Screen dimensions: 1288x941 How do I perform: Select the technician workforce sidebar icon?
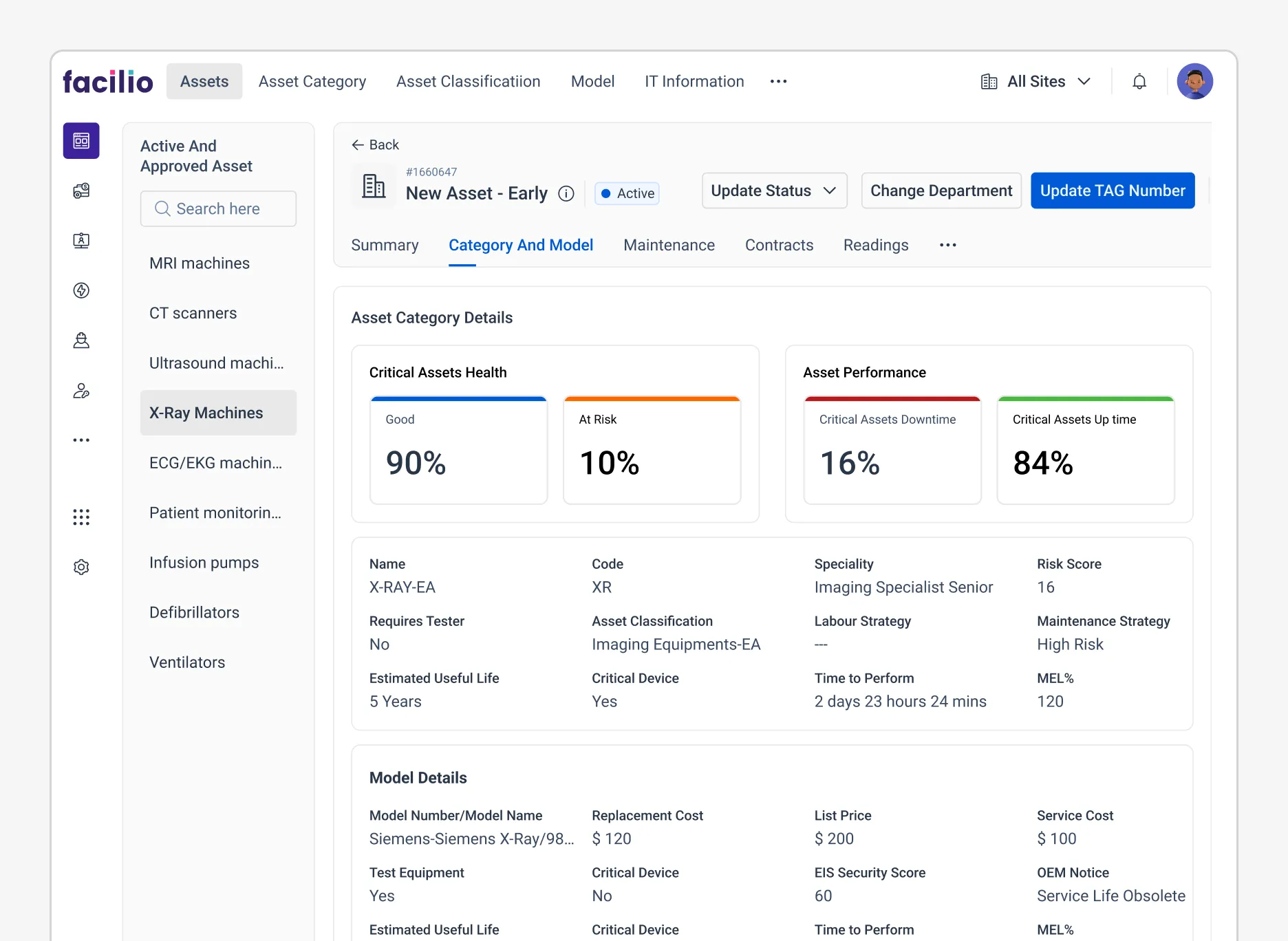[x=81, y=340]
